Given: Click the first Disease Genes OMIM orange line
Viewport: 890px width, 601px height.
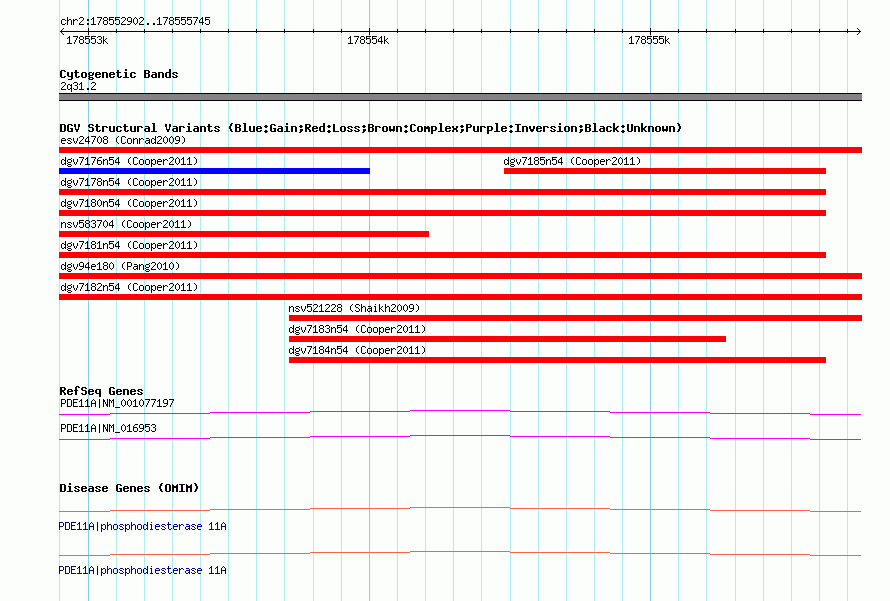Looking at the screenshot, I should coord(460,510).
